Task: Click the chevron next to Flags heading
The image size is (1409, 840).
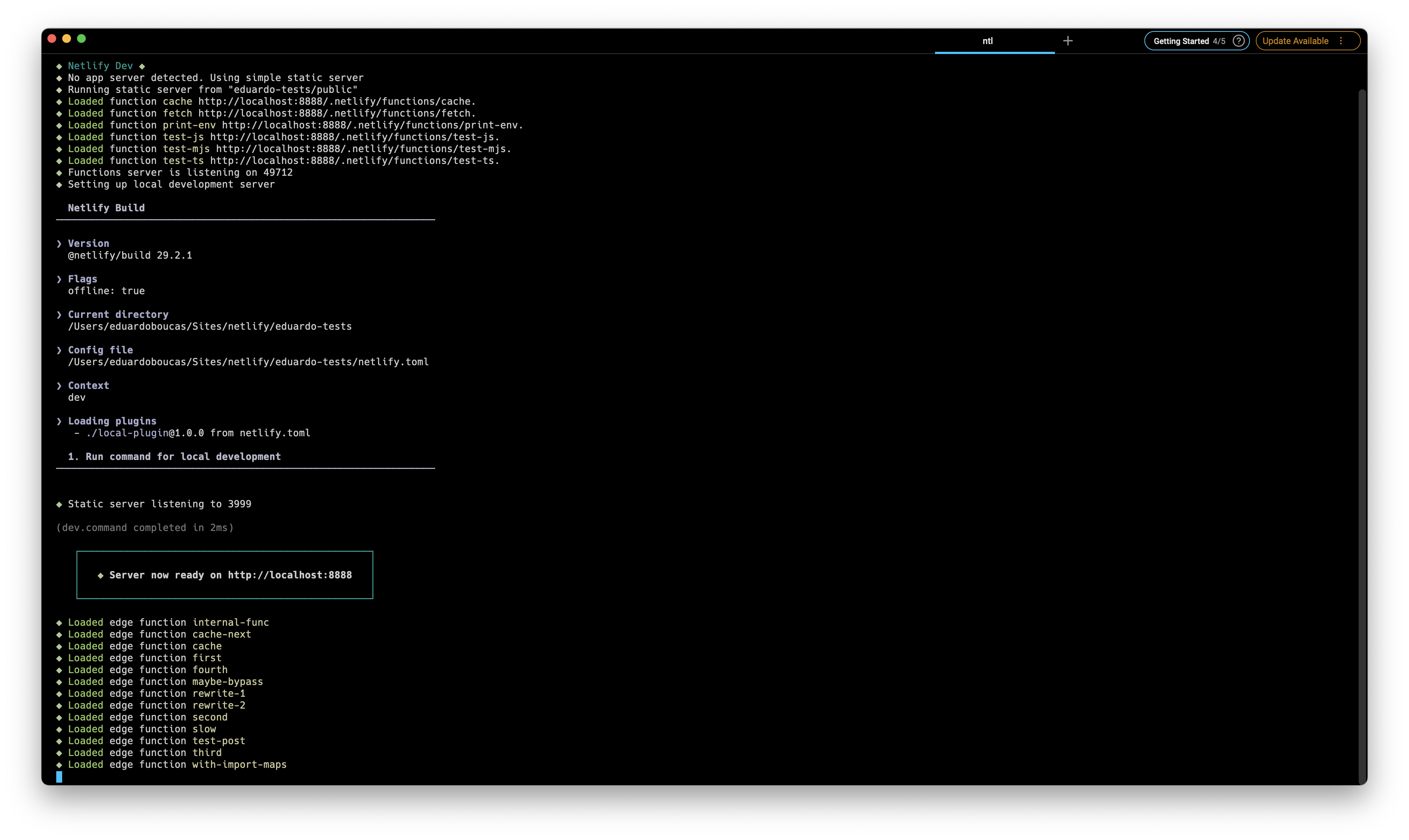Action: (59, 280)
